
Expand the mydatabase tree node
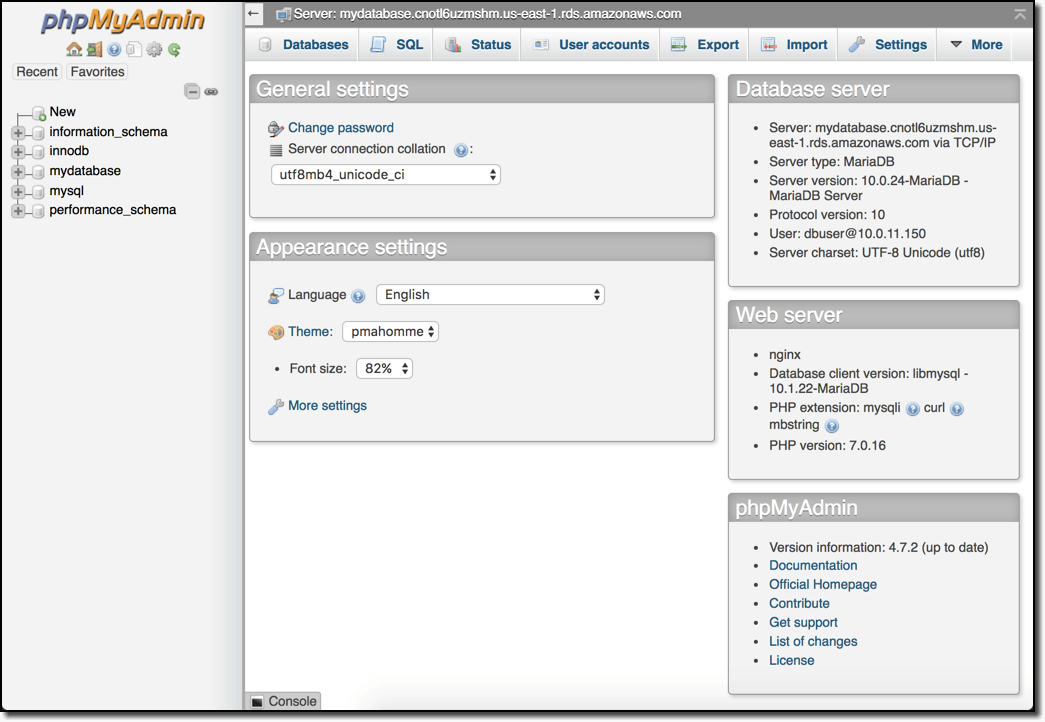click(x=18, y=172)
